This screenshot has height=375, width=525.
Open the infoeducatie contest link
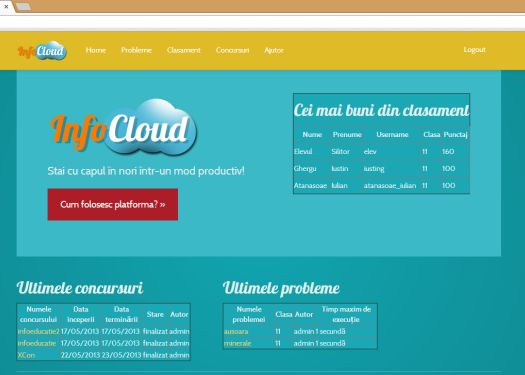point(37,343)
